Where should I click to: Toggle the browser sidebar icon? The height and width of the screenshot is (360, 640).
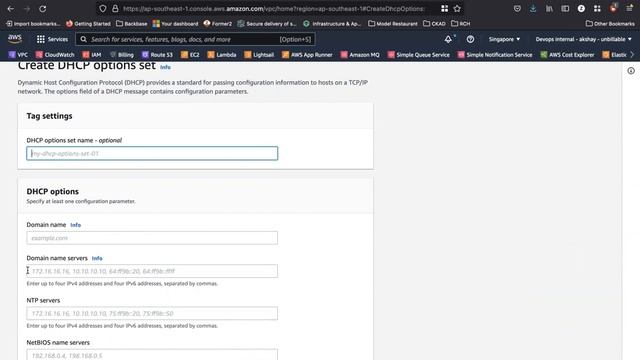(x=565, y=9)
